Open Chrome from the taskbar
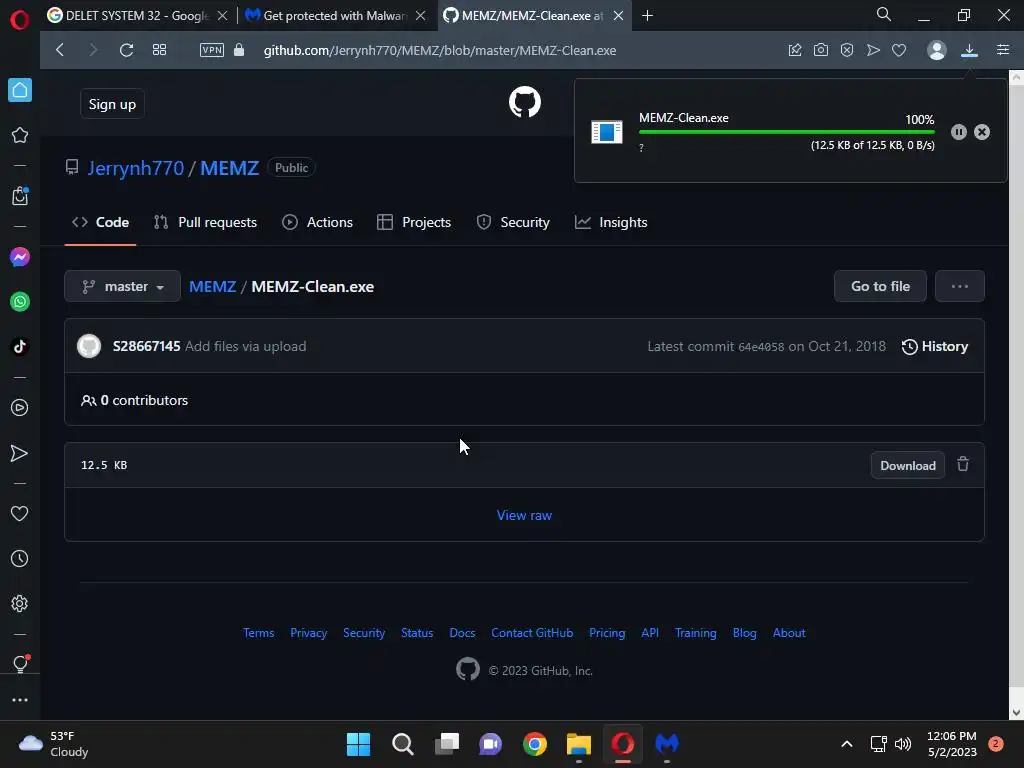 (x=534, y=744)
